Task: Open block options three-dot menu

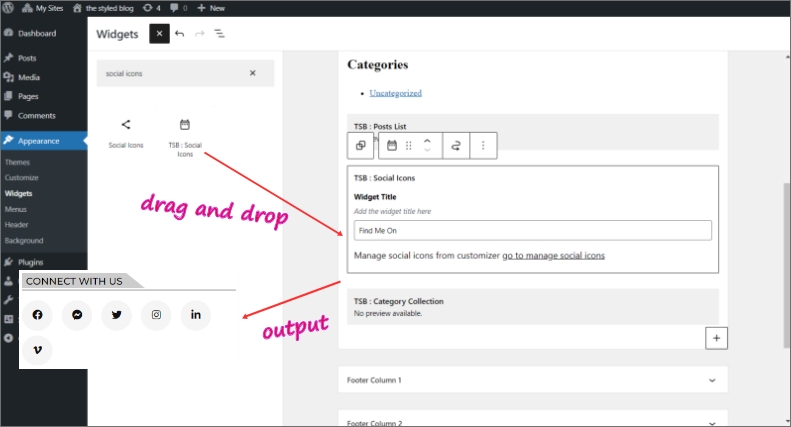Action: click(x=483, y=145)
